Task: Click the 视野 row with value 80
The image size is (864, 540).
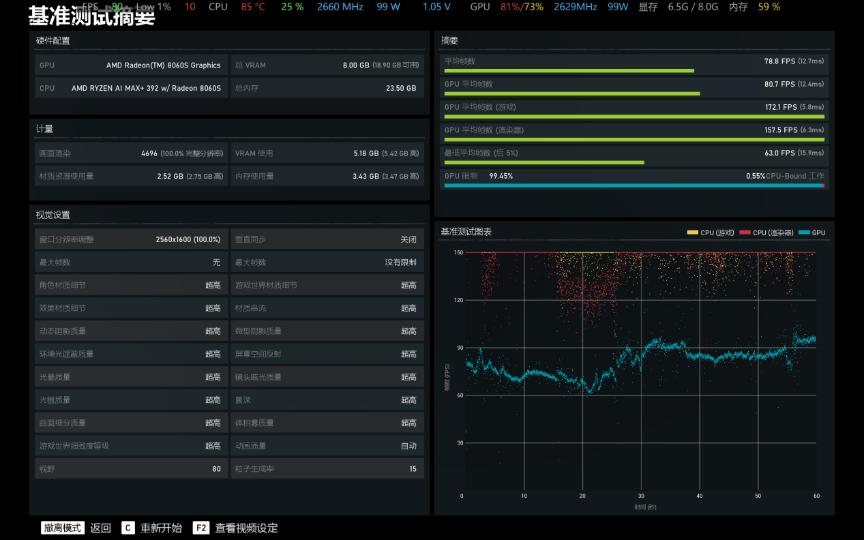Action: point(130,469)
